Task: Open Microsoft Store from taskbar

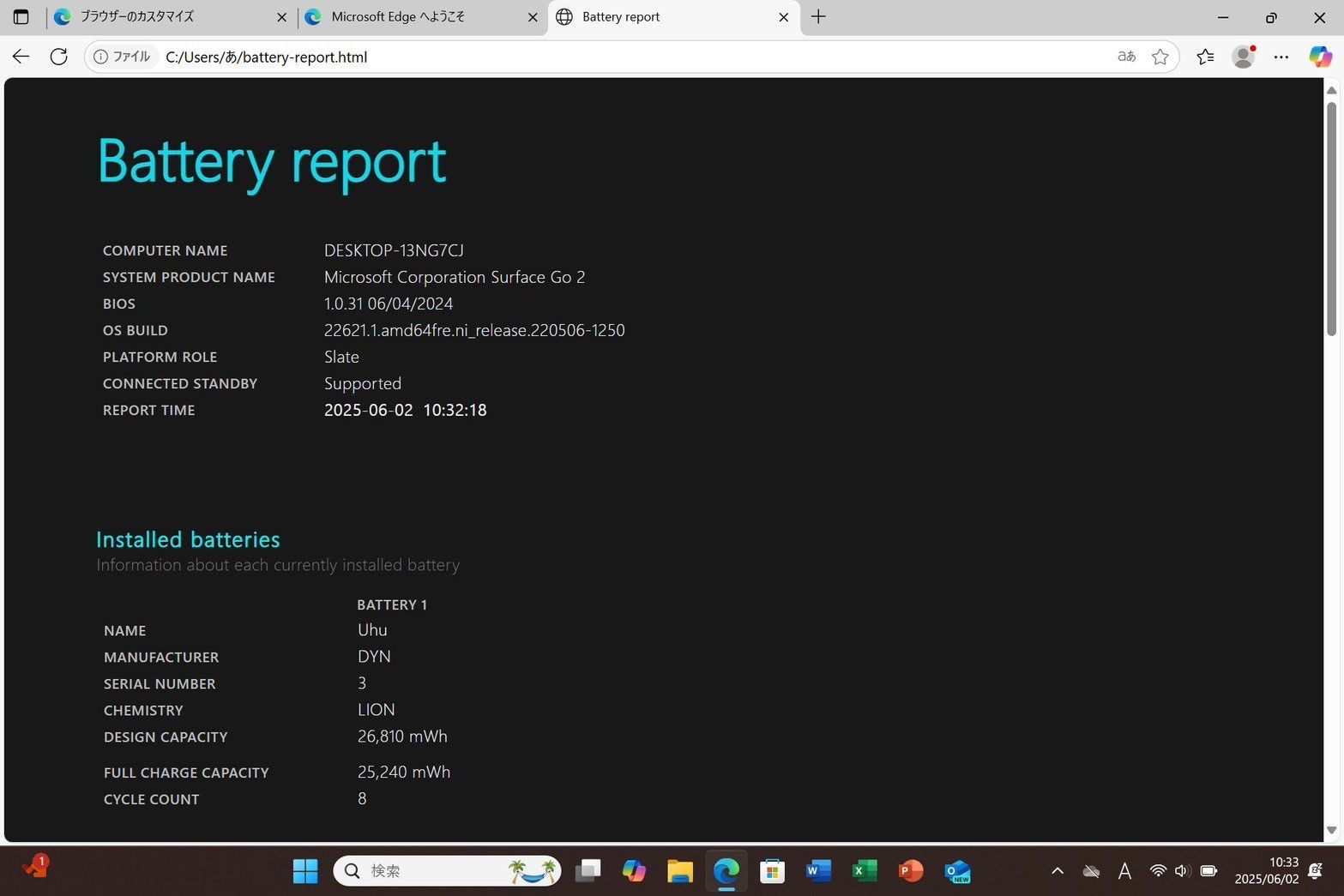Action: 773,871
